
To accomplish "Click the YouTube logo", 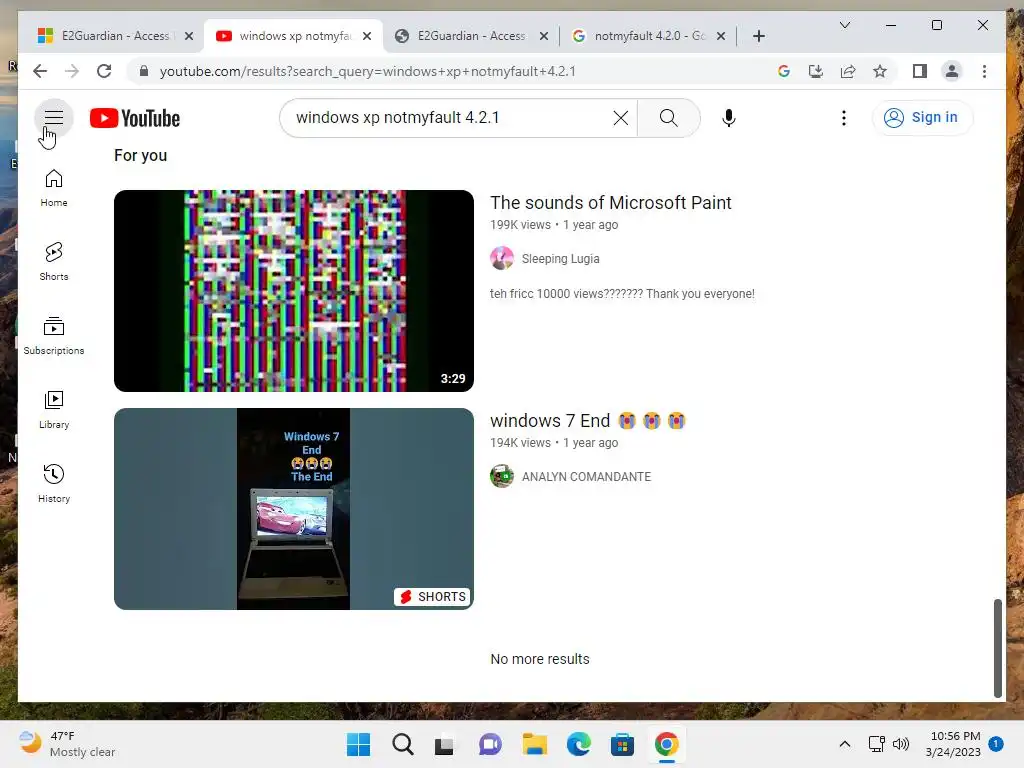I will click(x=135, y=118).
